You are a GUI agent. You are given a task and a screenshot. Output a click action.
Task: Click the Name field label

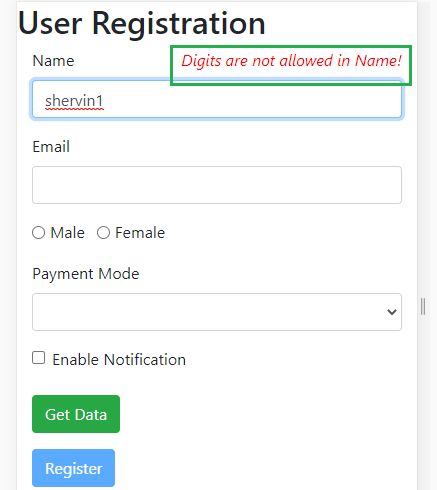pos(53,61)
